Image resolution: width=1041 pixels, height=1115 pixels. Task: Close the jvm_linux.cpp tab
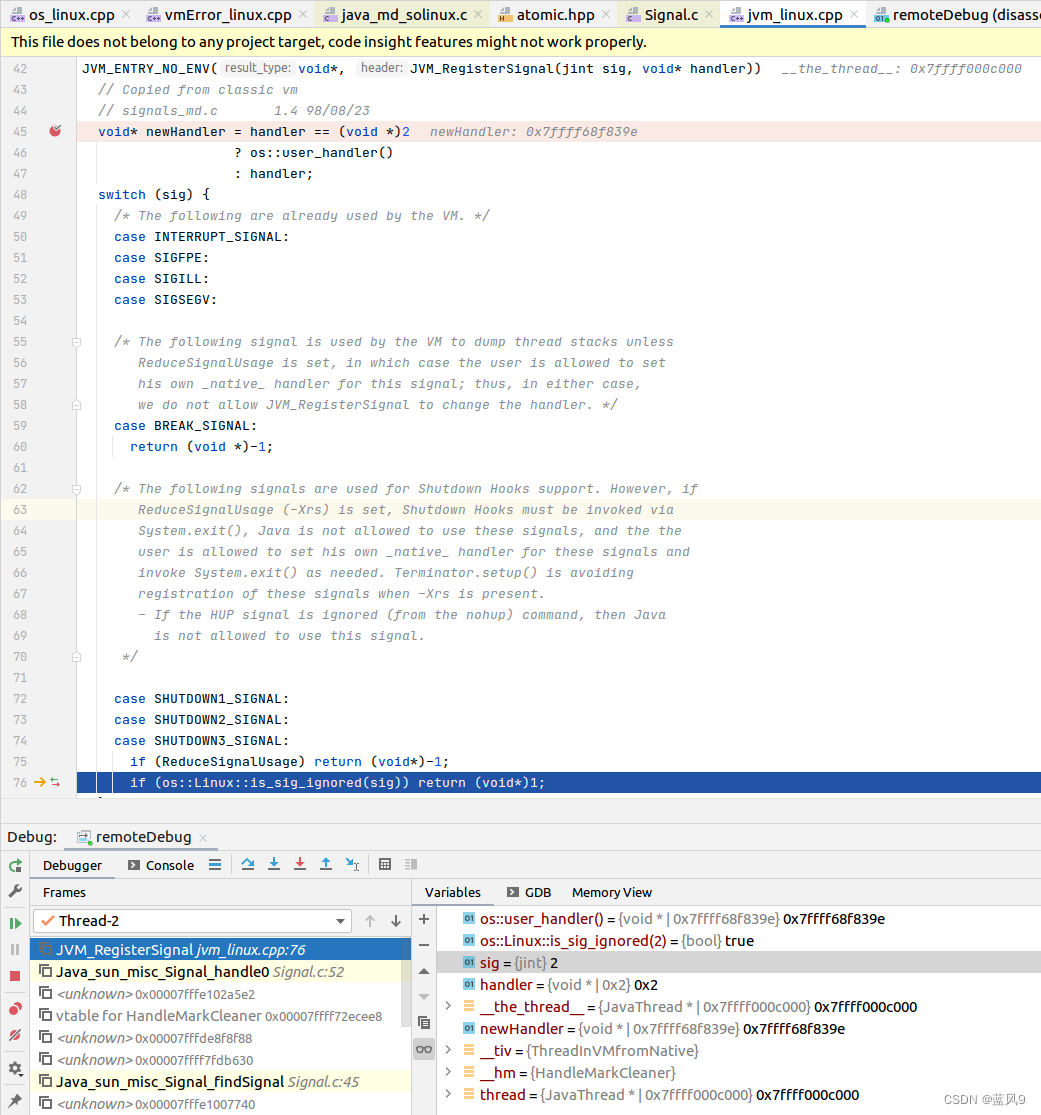[x=854, y=14]
